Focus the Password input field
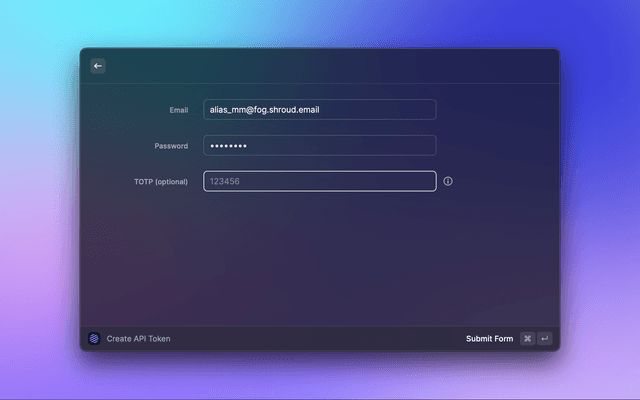The width and height of the screenshot is (640, 400). 319,146
